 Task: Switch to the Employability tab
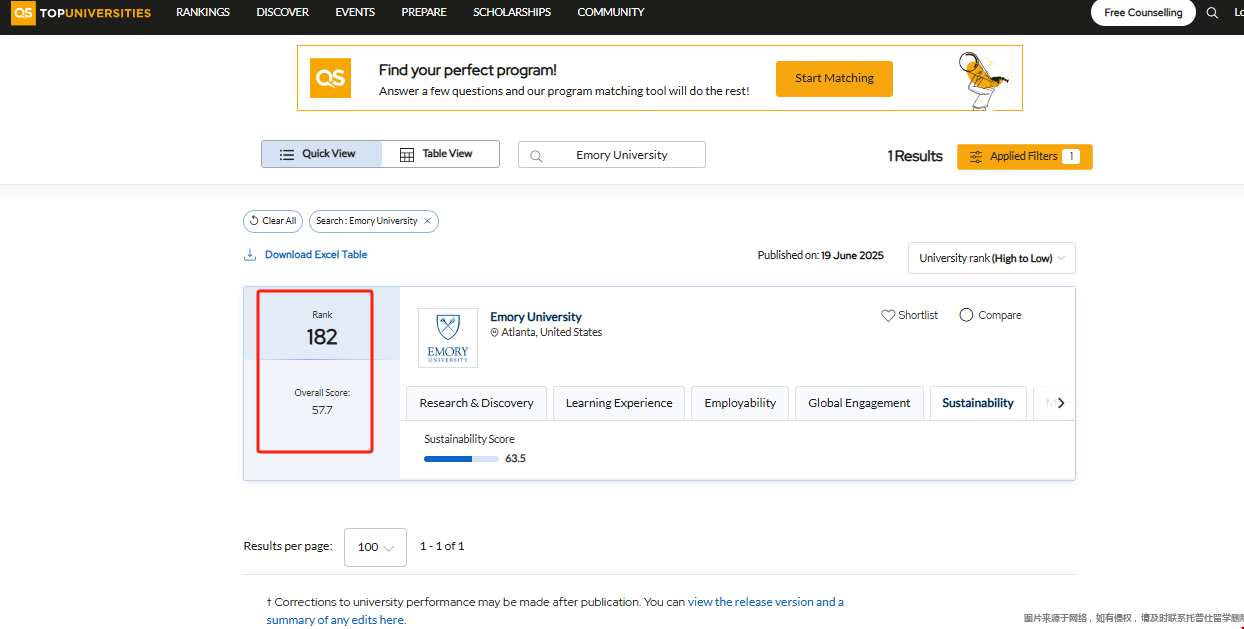pos(739,403)
